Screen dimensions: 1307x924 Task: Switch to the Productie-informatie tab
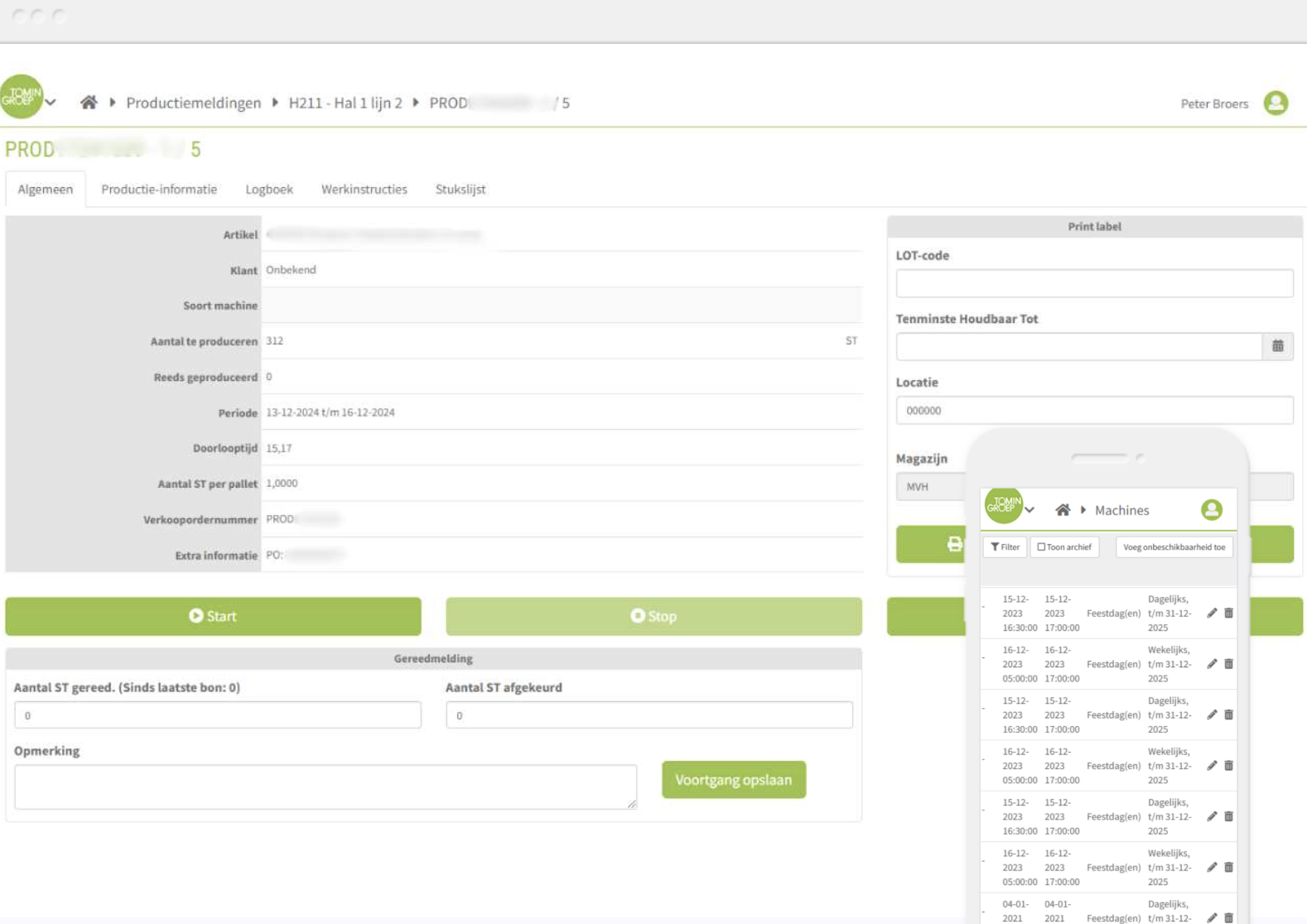point(159,190)
